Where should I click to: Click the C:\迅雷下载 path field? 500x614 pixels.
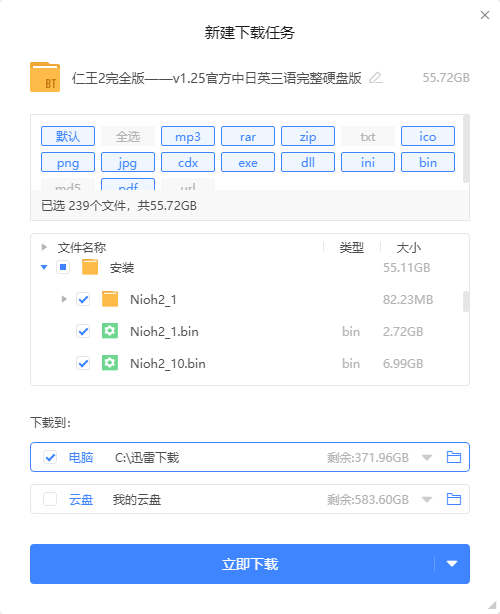(147, 457)
